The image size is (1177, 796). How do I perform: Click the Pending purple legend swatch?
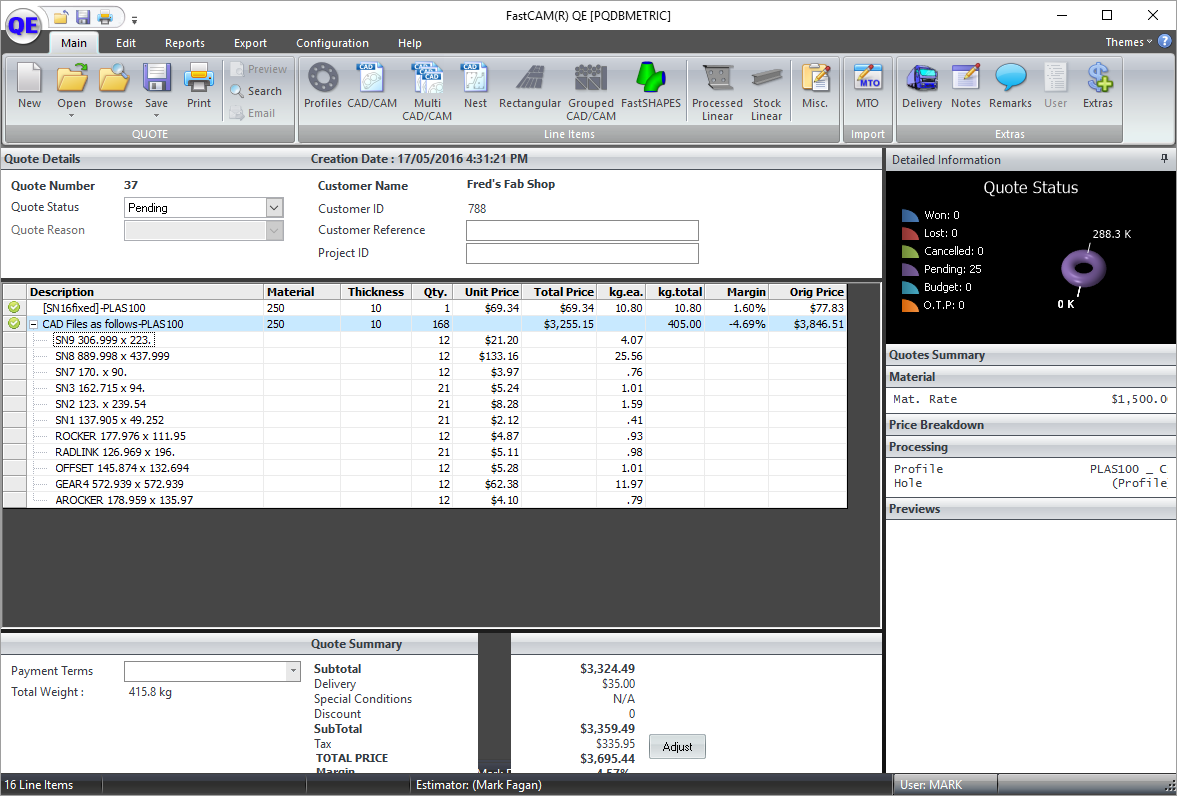(x=910, y=270)
